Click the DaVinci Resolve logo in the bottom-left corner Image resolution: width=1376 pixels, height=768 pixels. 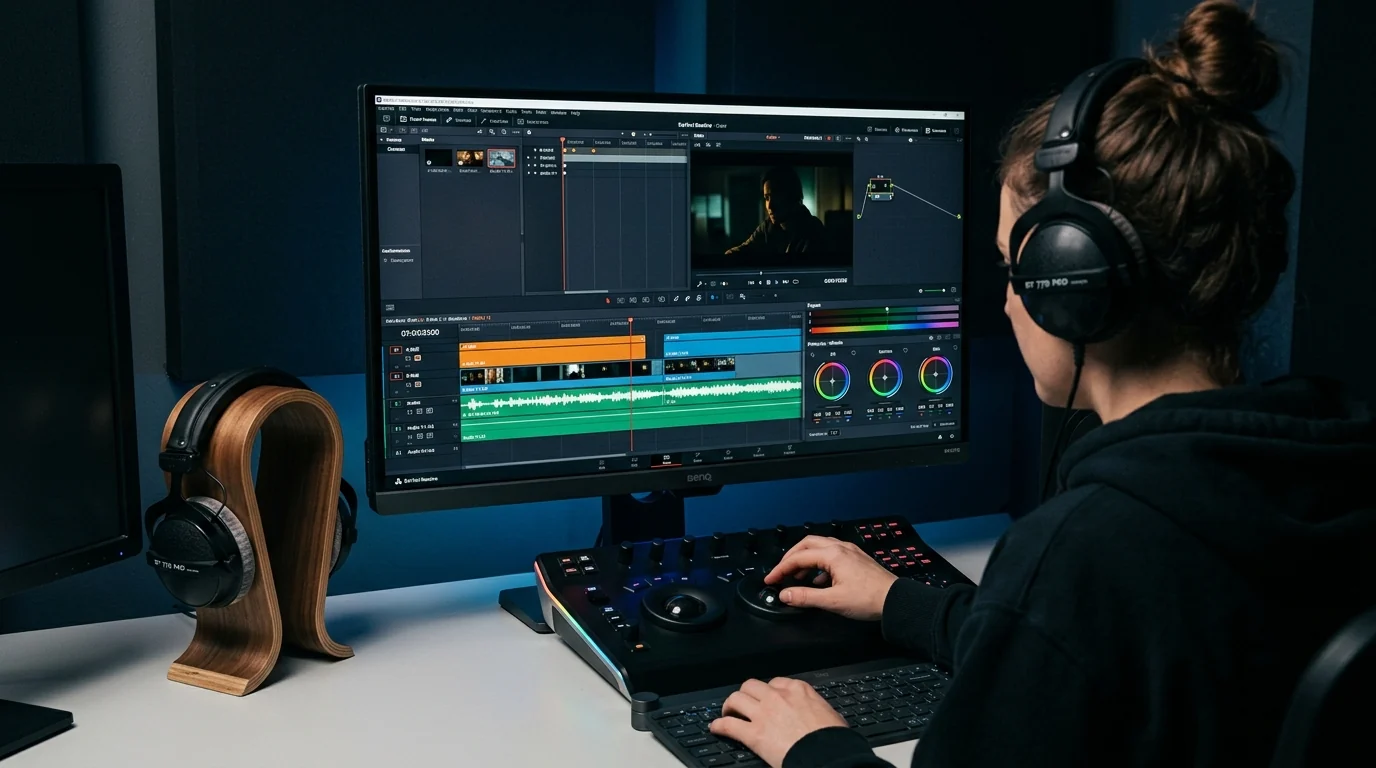click(398, 480)
